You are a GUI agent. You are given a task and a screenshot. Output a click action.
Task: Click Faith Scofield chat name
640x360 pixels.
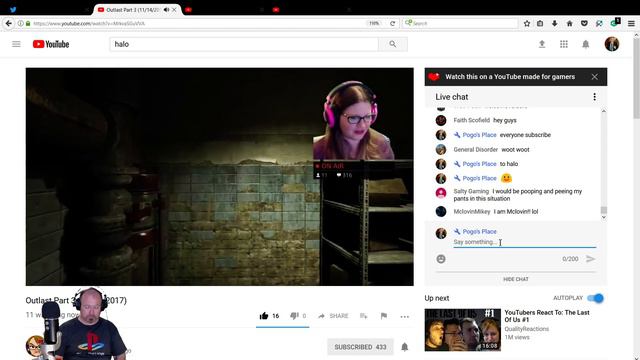[x=471, y=120]
